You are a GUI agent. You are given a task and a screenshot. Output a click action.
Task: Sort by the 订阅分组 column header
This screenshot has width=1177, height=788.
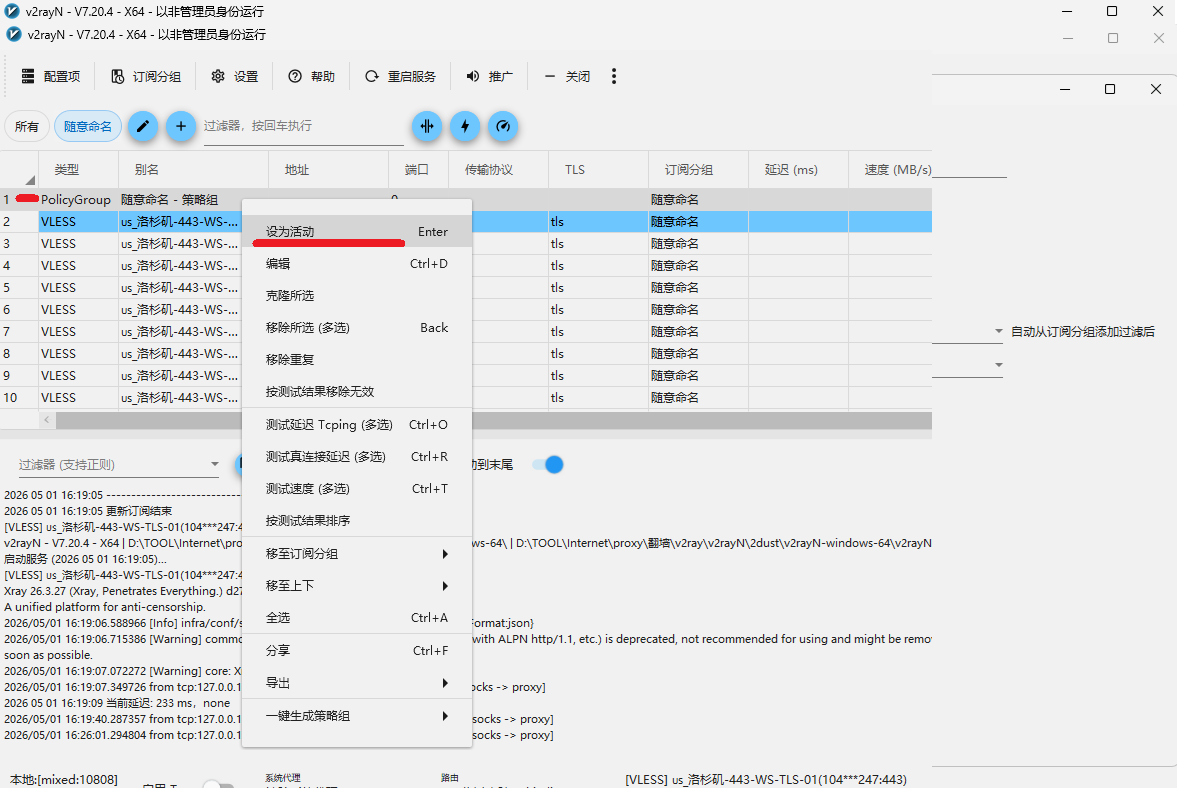coord(698,170)
